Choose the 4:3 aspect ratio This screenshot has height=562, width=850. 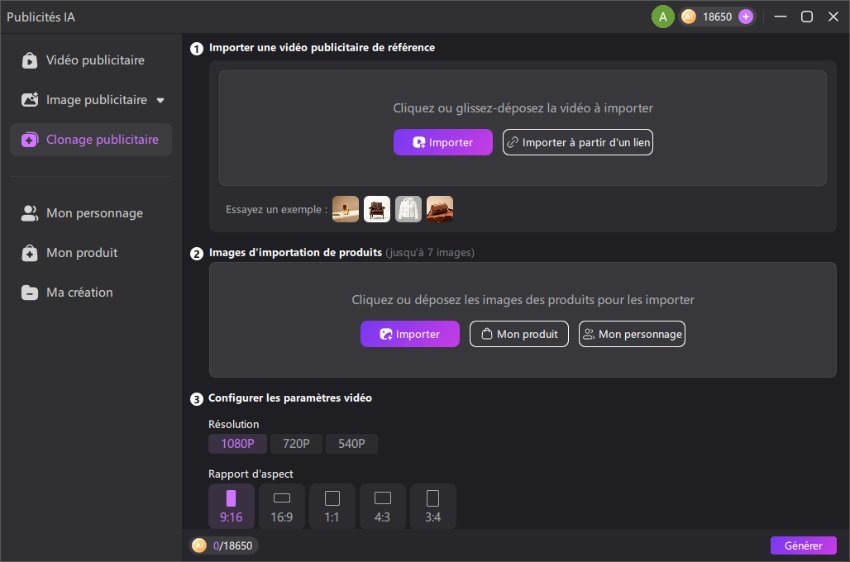(x=382, y=506)
